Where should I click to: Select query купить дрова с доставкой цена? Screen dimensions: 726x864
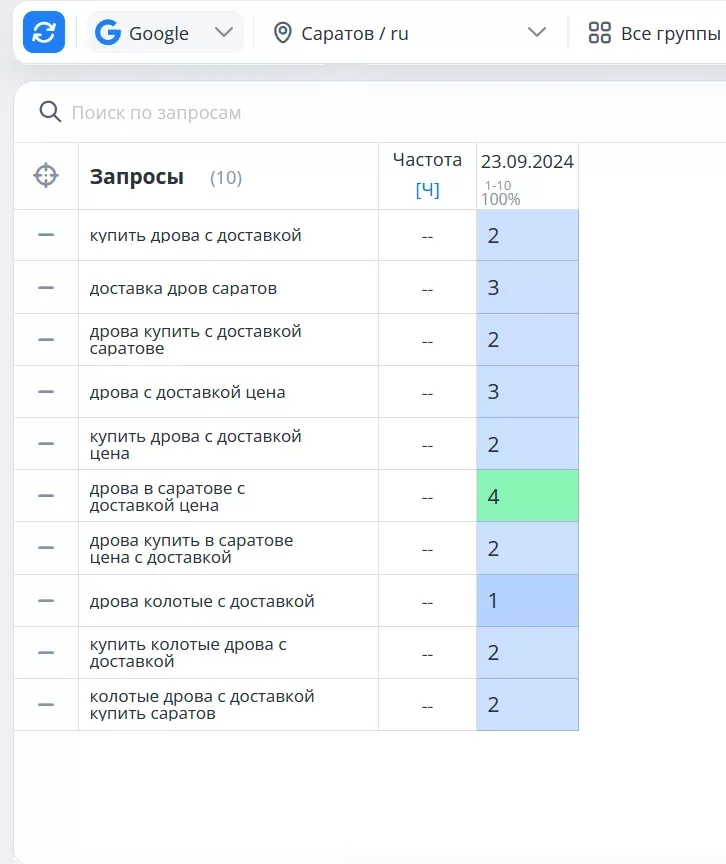(x=196, y=445)
